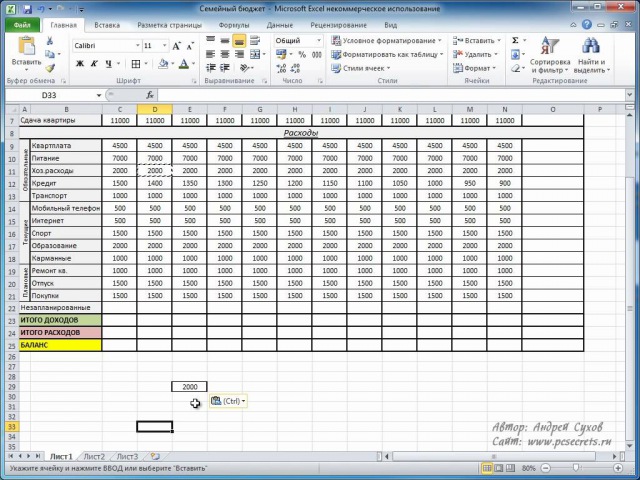Viewport: 640px width, 480px height.
Task: Click Удалить cells button
Action: click(x=476, y=54)
